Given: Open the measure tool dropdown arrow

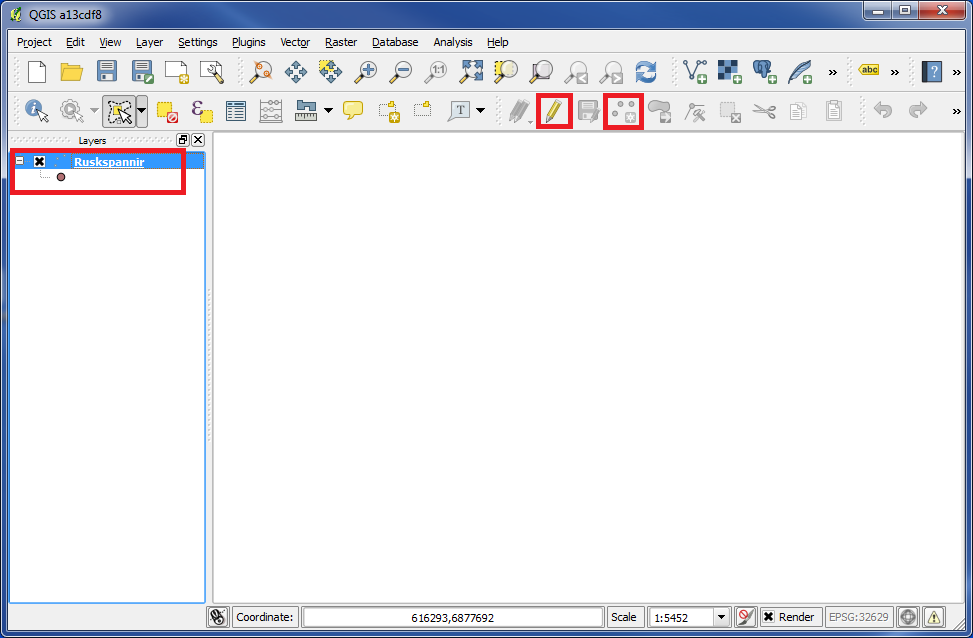Looking at the screenshot, I should point(328,111).
